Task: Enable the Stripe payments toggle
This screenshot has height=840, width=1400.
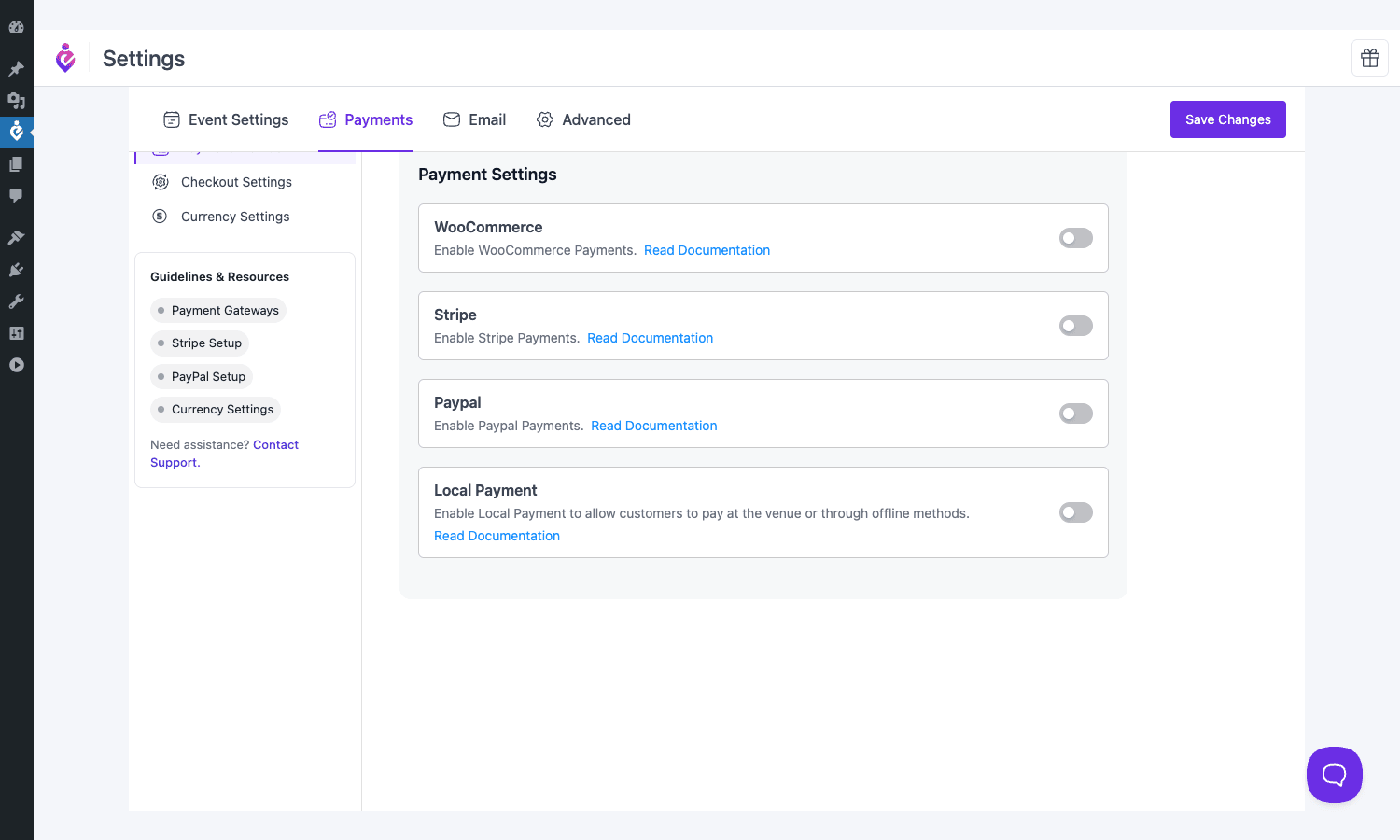Action: pos(1076,326)
